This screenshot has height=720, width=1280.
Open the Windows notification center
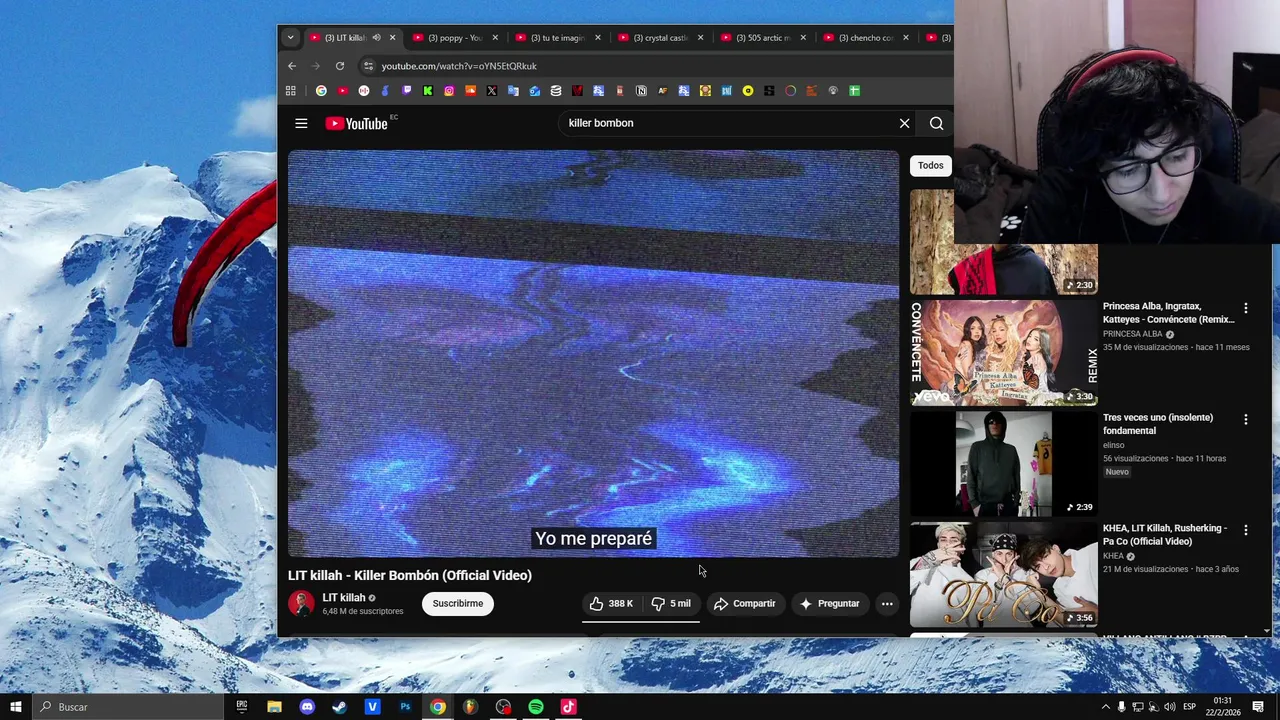click(1258, 707)
